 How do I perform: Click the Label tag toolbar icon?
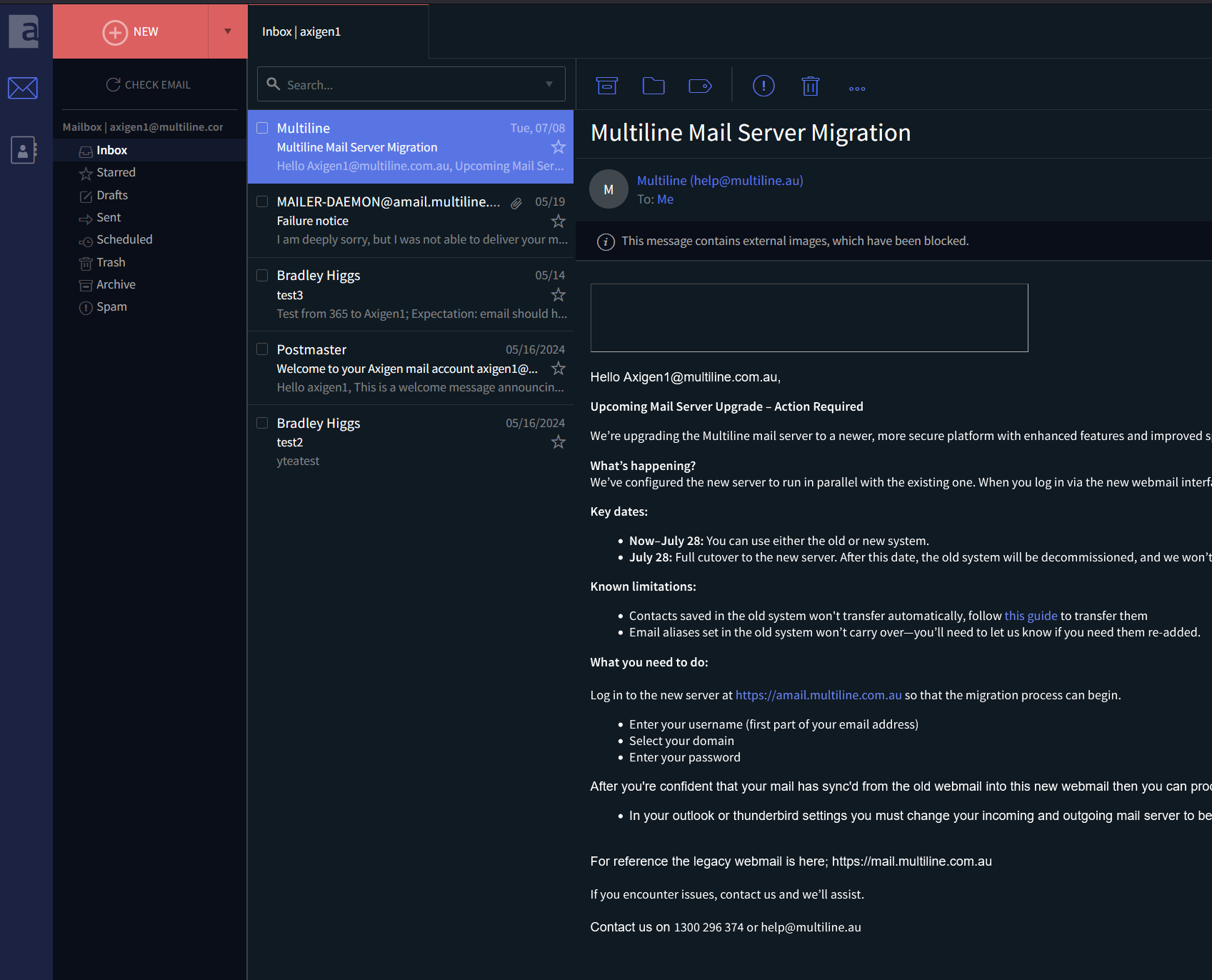point(700,86)
